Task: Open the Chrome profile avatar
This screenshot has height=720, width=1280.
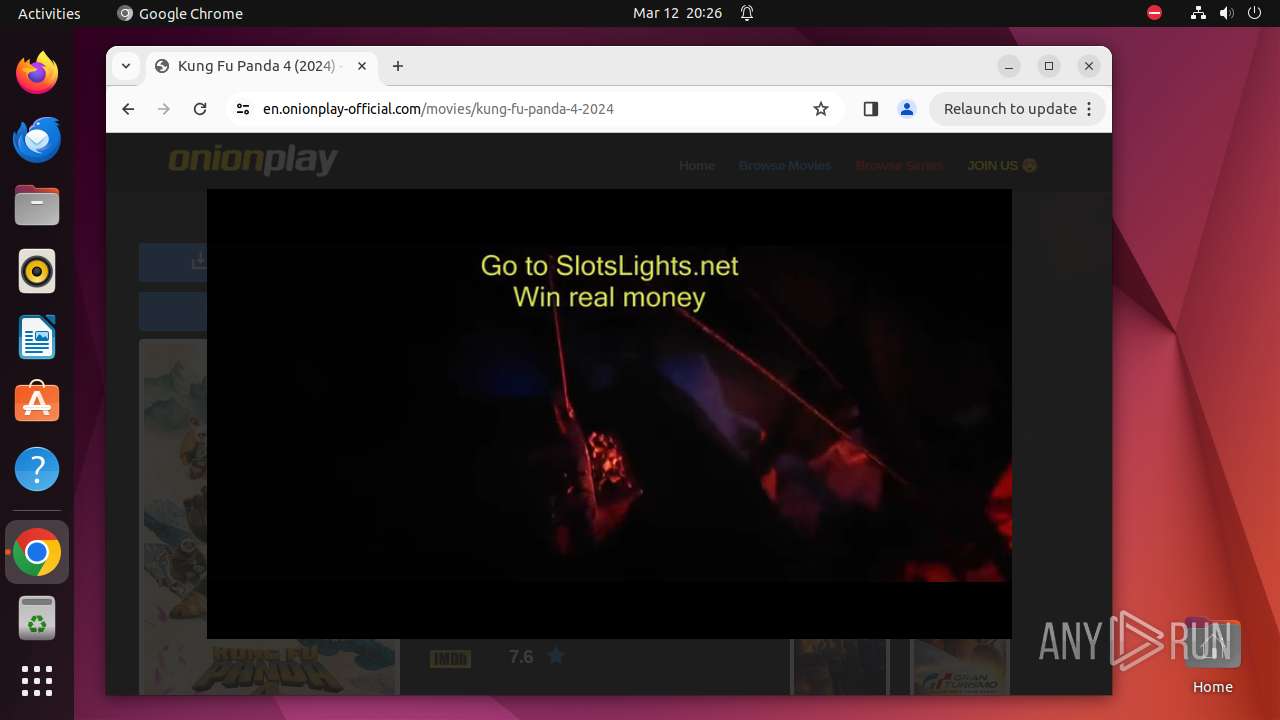Action: click(x=907, y=109)
